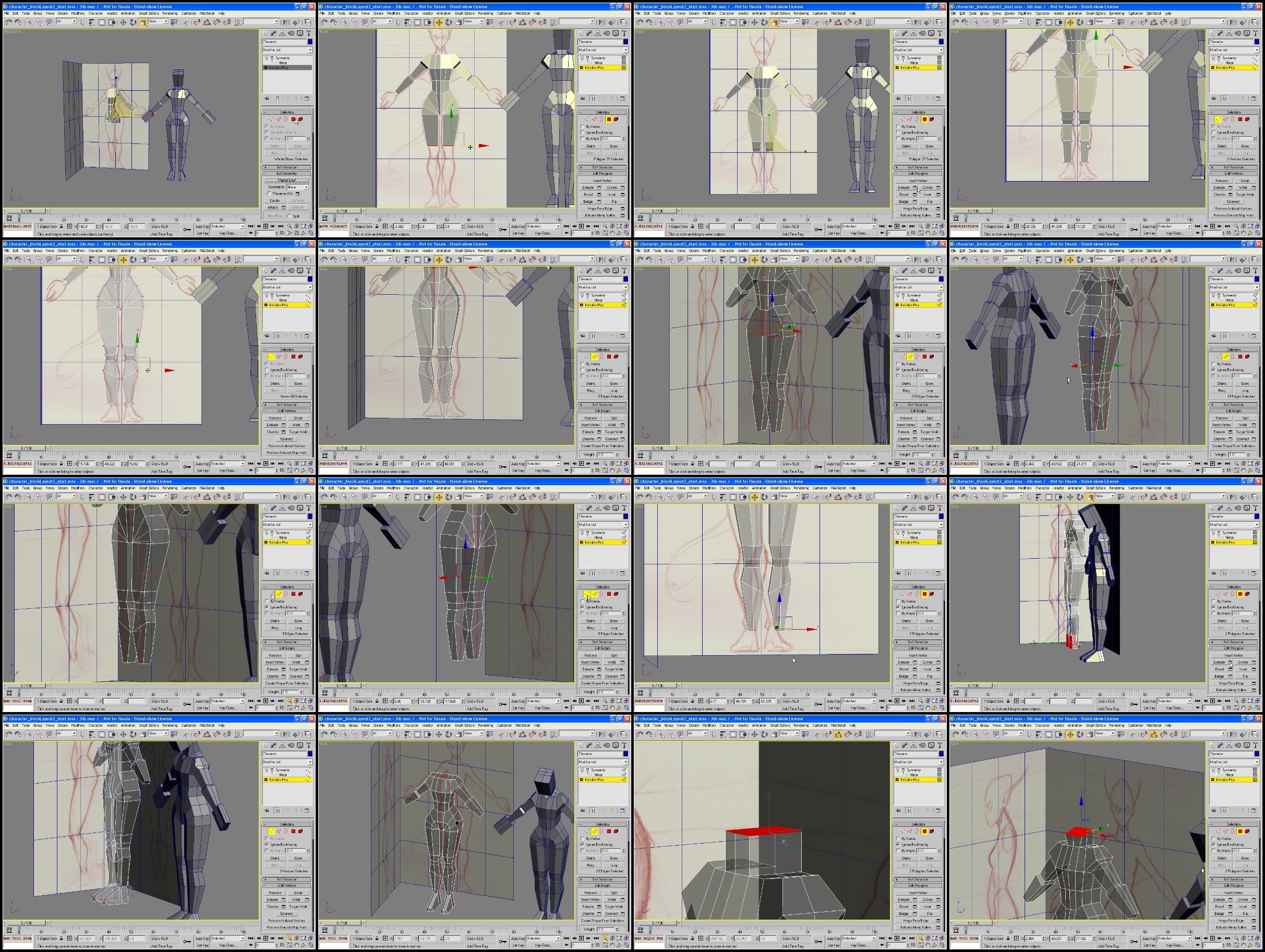The image size is (1265, 952).
Task: Select Vertex sub-object icon in Whole Object Selected window
Action: click(x=272, y=119)
